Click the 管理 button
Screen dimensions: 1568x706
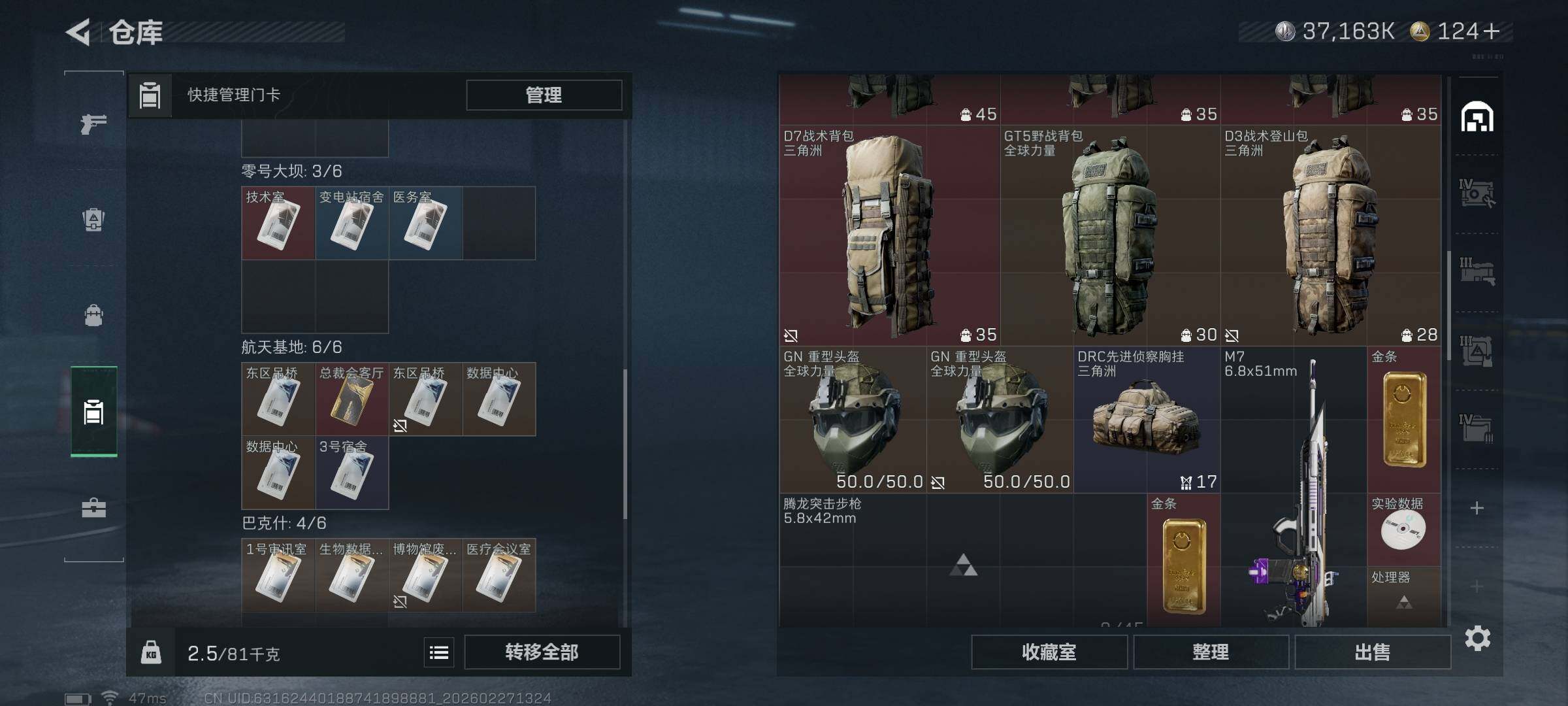coord(544,95)
